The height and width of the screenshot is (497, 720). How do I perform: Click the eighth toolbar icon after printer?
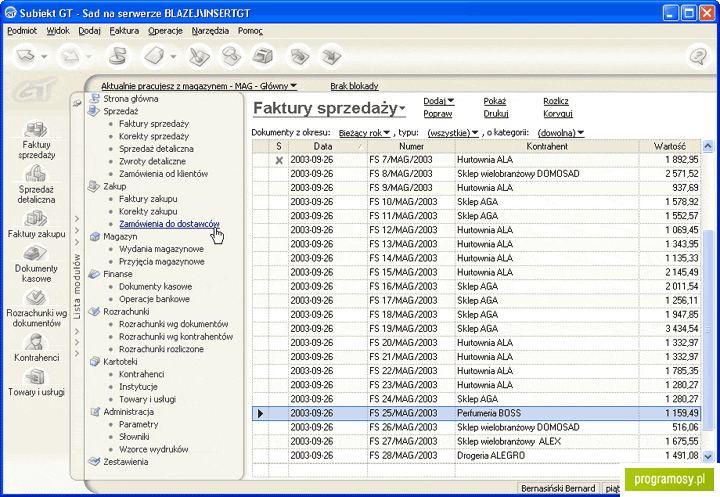pos(298,56)
